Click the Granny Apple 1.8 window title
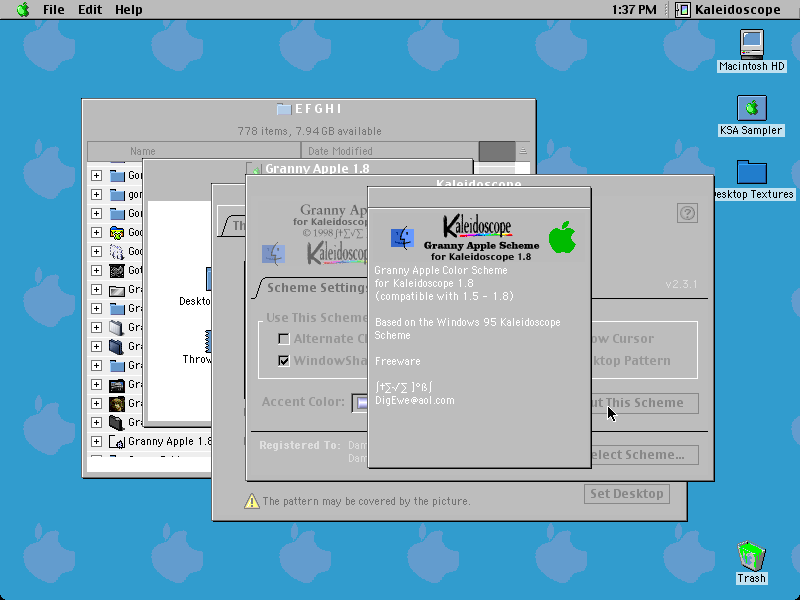Screen dimensions: 800x600 [317, 168]
